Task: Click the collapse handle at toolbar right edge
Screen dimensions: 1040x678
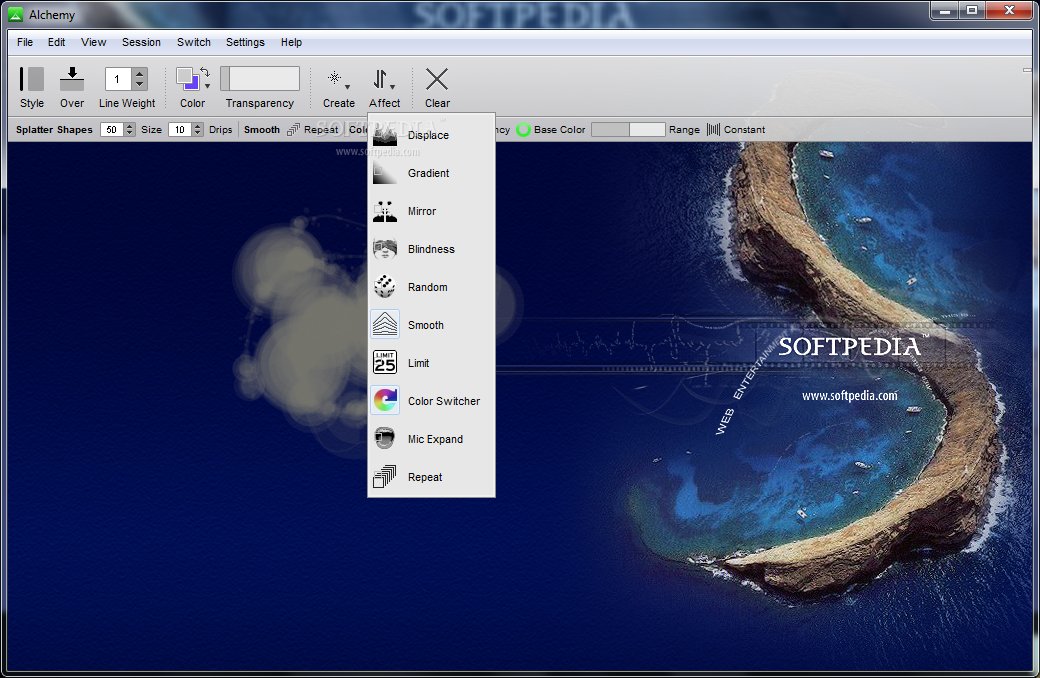Action: pos(1027,70)
